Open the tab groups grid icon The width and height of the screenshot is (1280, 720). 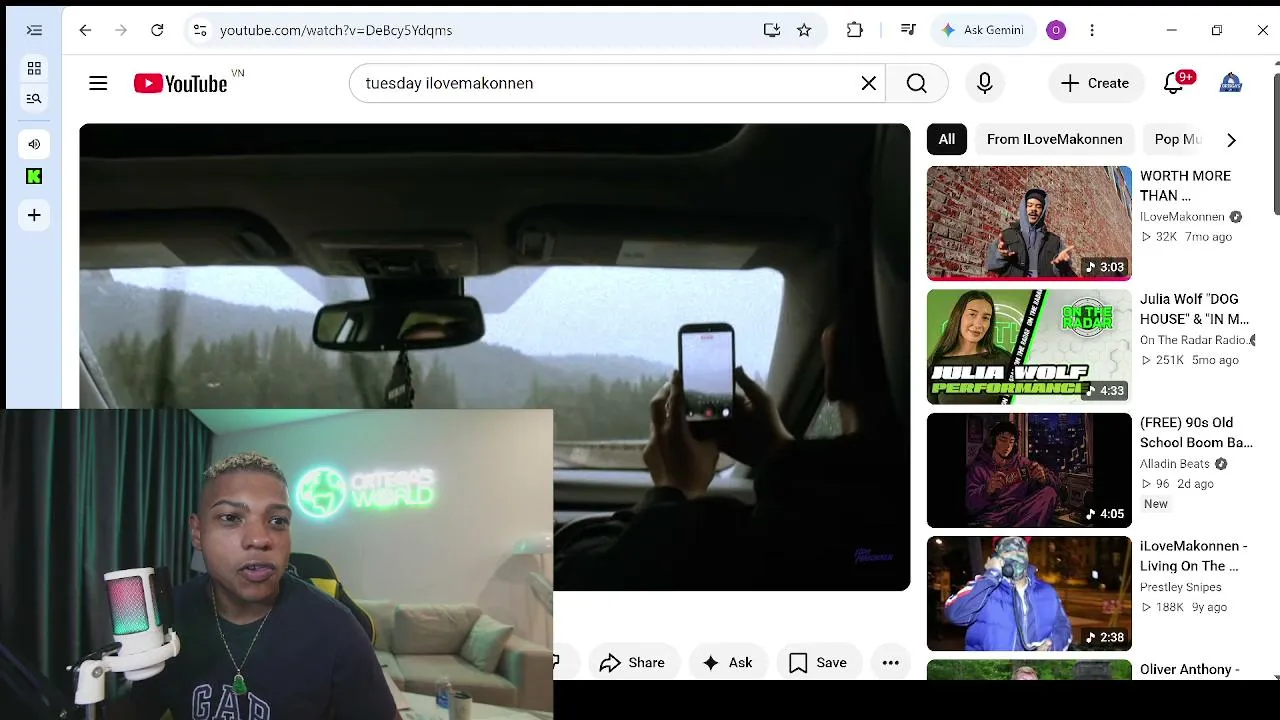(x=34, y=68)
